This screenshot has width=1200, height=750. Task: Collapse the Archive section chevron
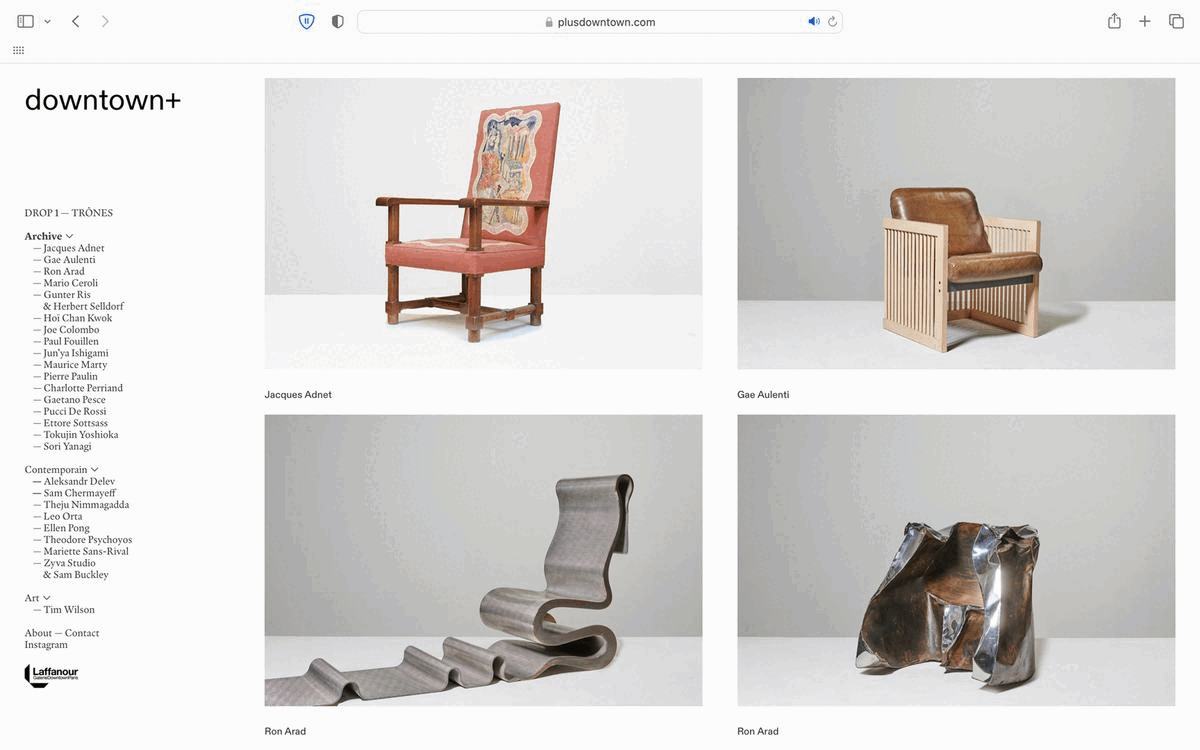click(69, 237)
